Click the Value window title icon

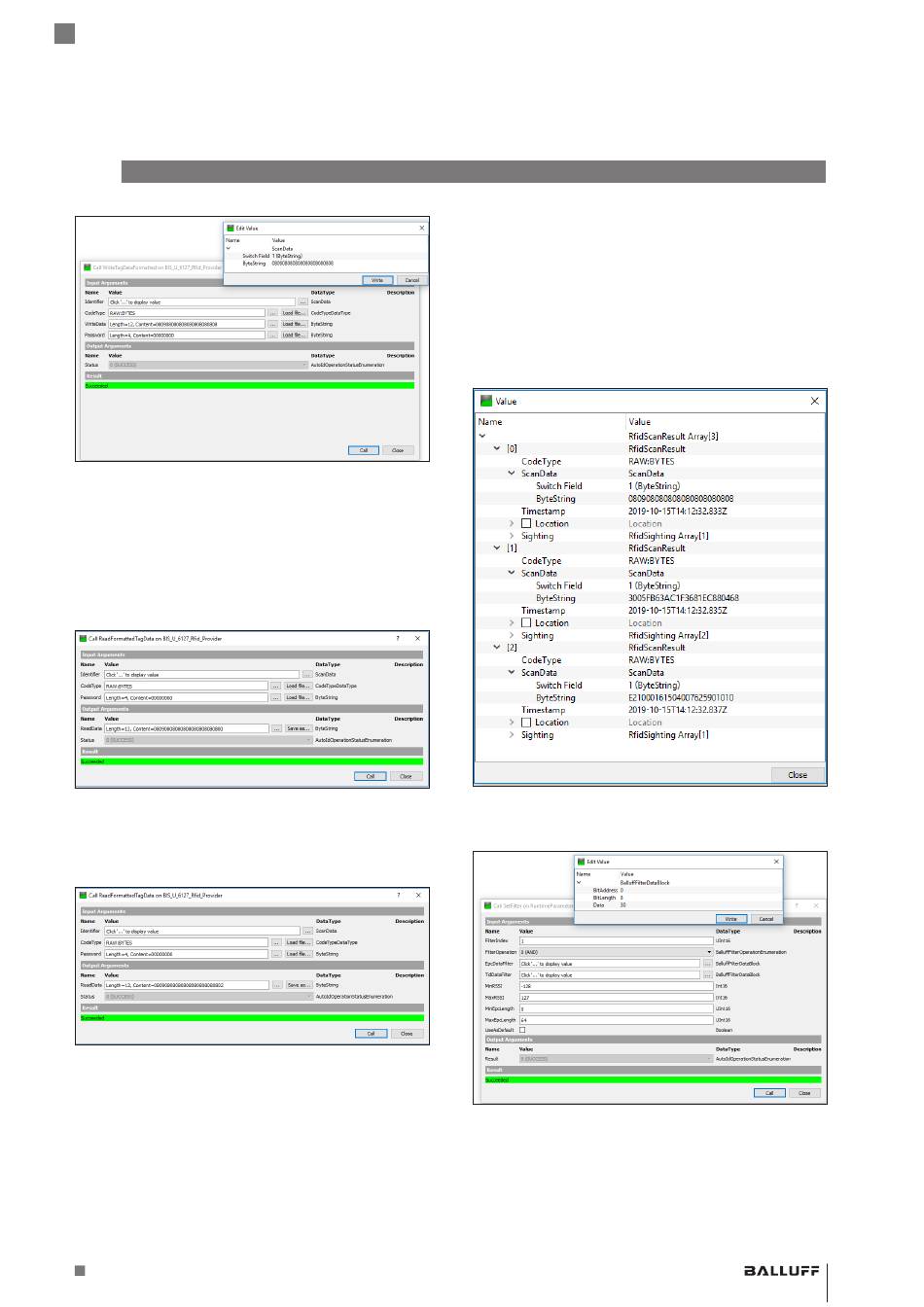click(486, 401)
